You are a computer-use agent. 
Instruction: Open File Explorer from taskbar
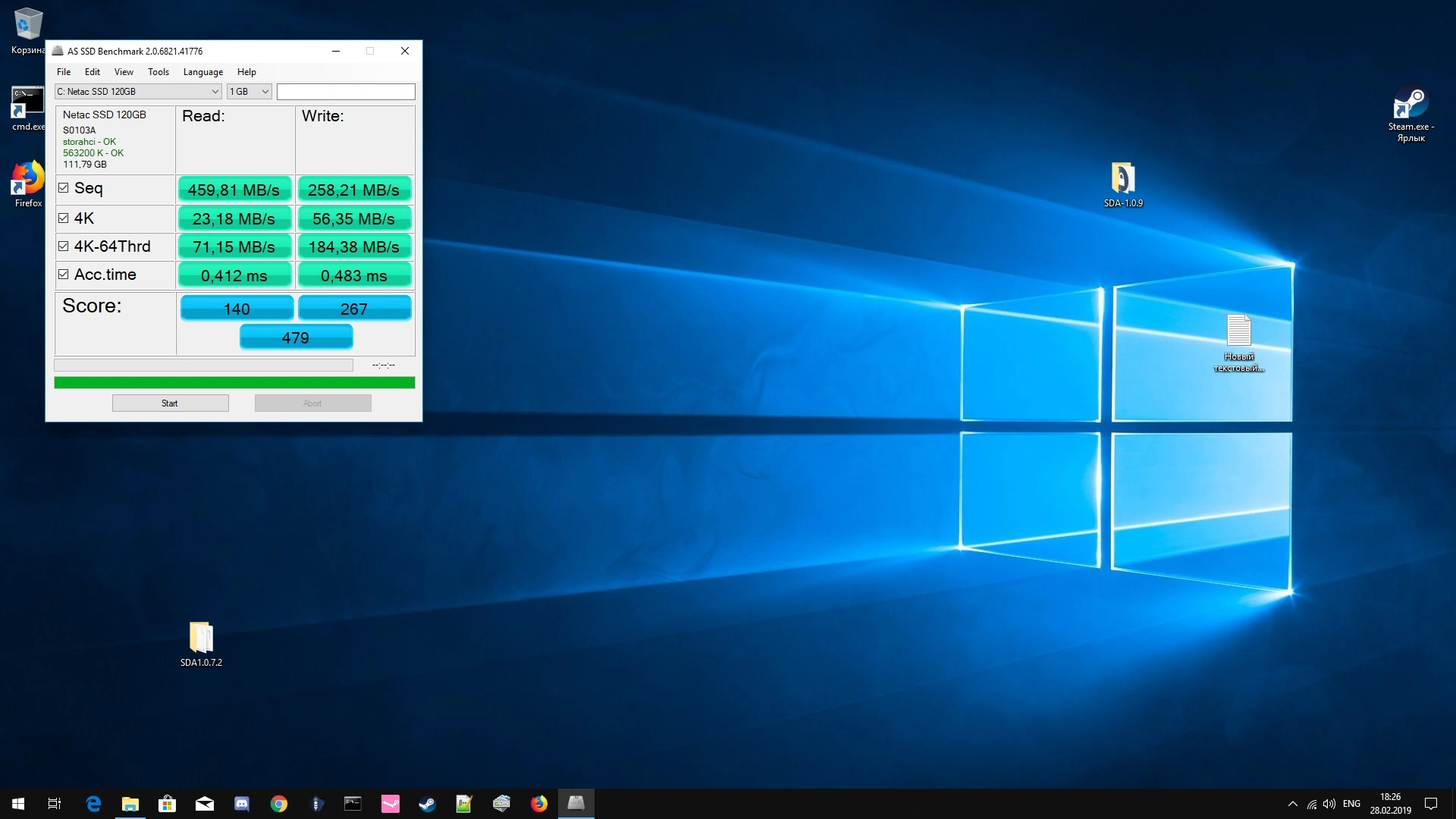click(130, 804)
